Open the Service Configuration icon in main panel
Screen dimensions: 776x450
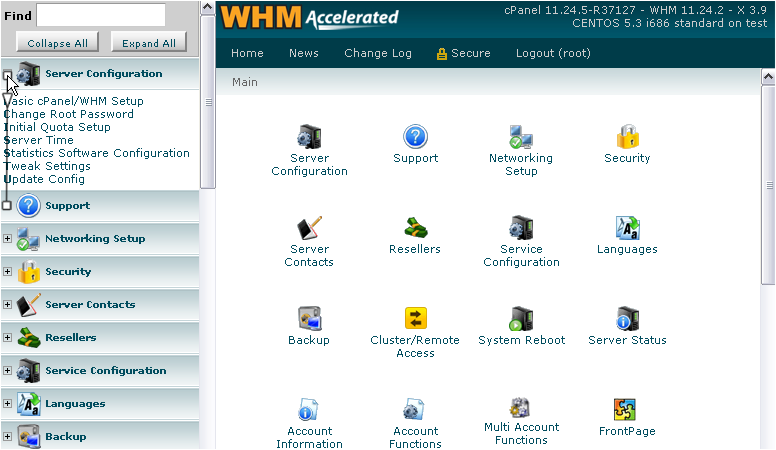point(521,228)
